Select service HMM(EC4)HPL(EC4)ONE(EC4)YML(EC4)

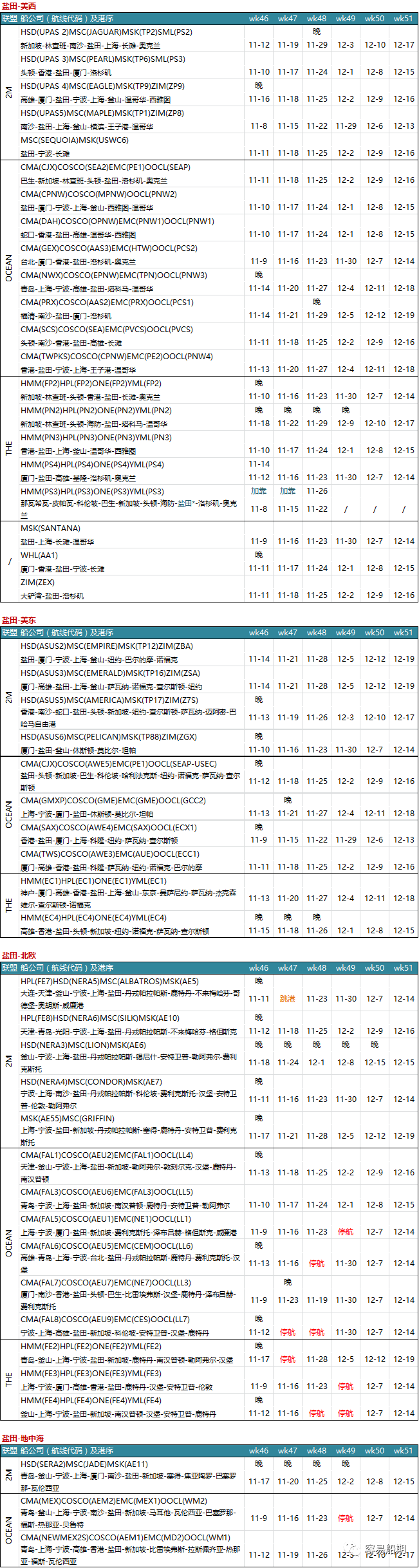point(93,918)
